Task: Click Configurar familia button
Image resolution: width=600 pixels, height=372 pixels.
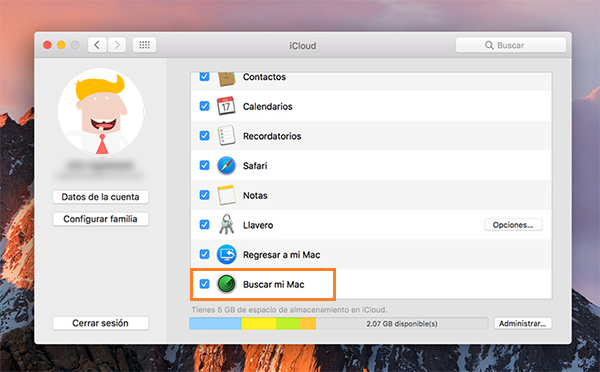Action: click(x=100, y=219)
